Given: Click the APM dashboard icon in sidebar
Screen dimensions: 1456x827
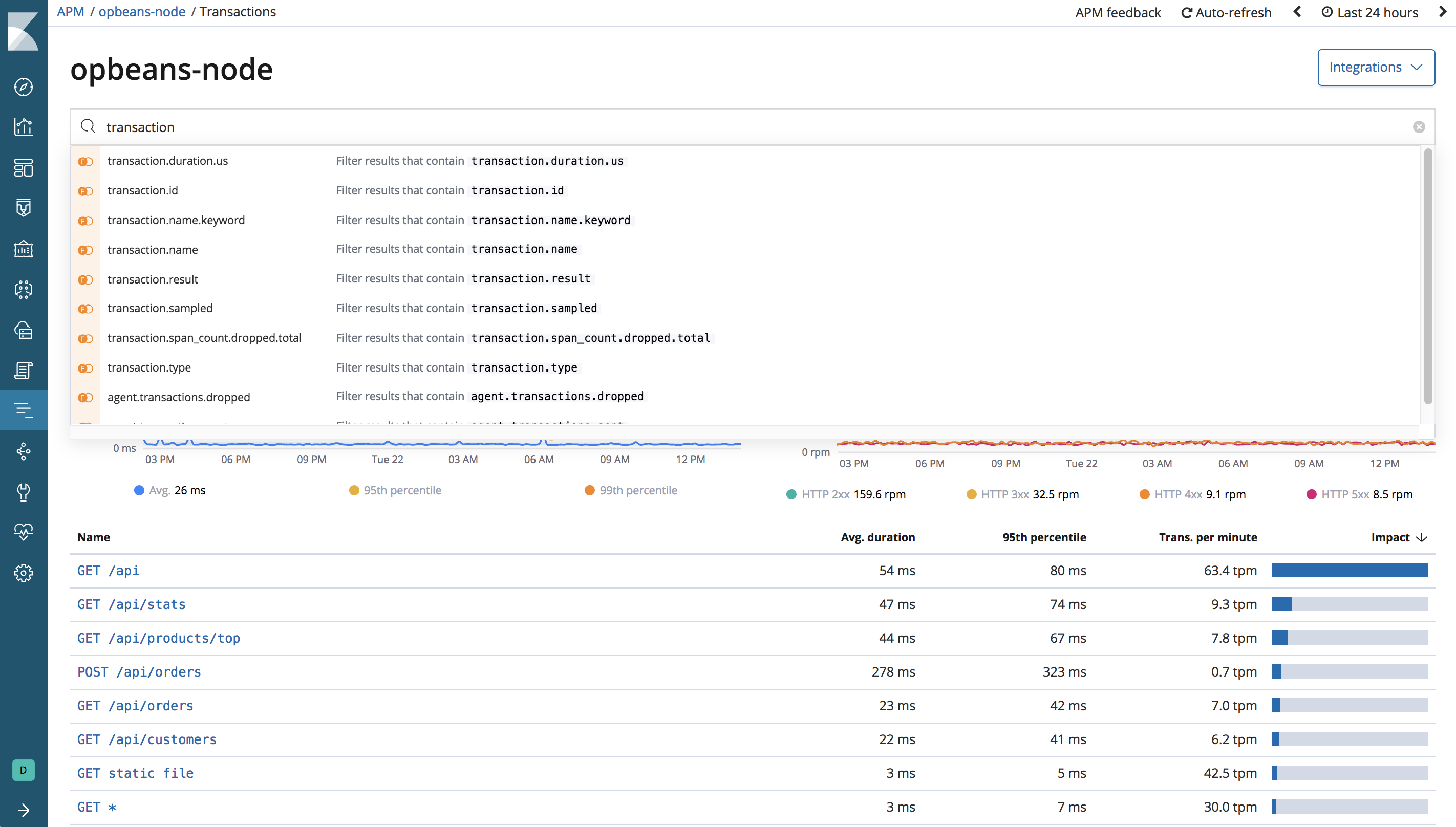Looking at the screenshot, I should click(24, 410).
